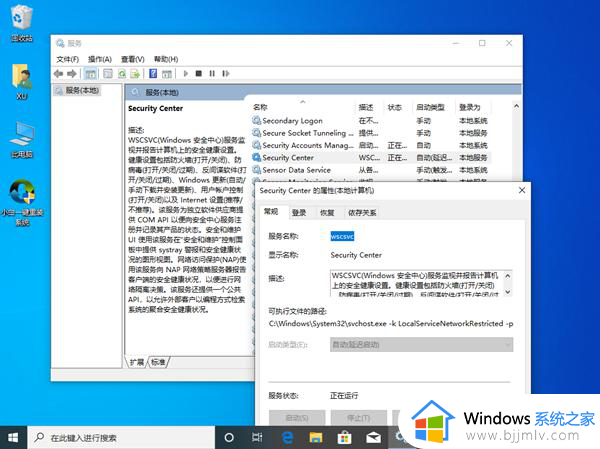The height and width of the screenshot is (449, 600).
Task: Select Security Accounts Manager service row
Action: pos(371,145)
